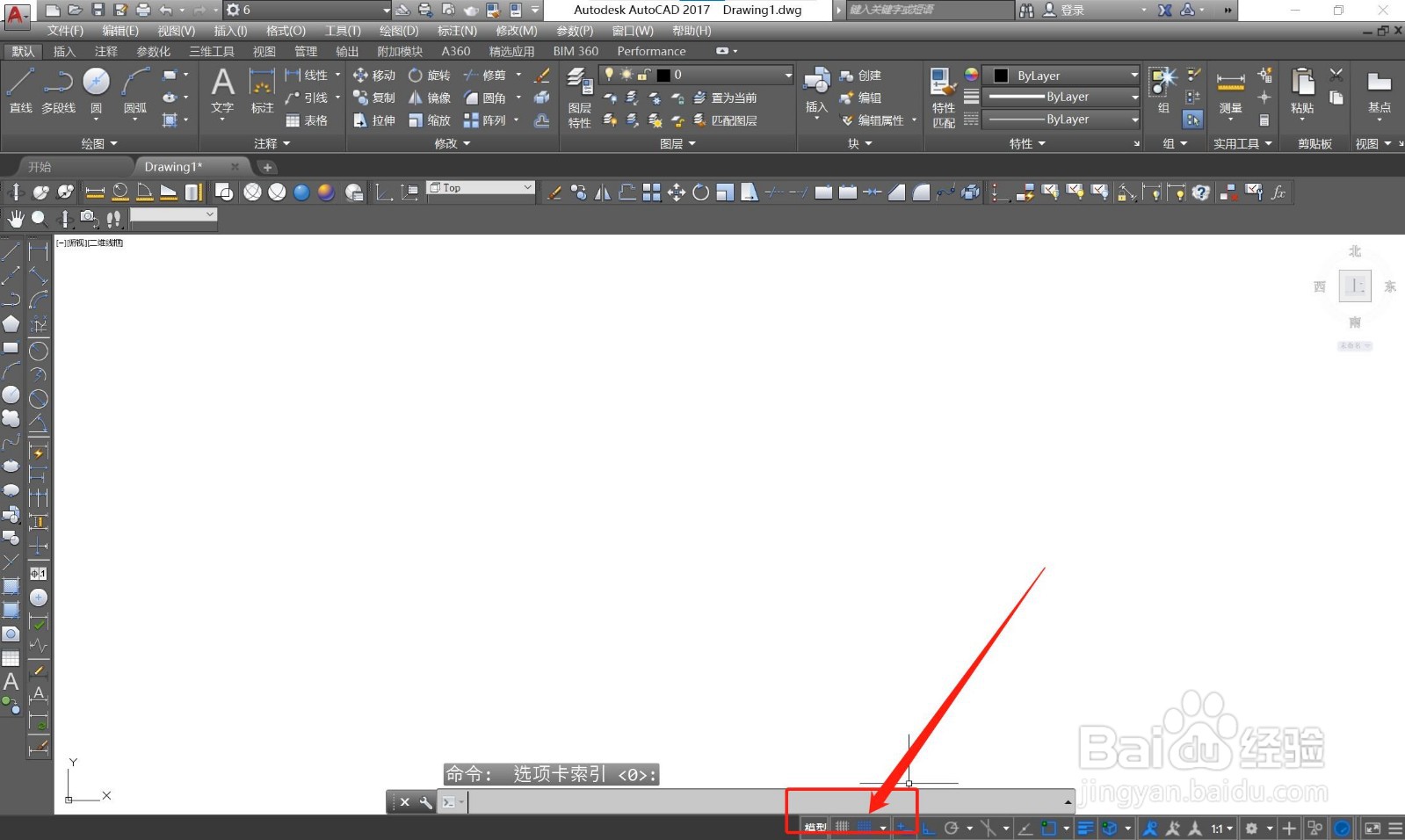Click the Move (移动) command
The image size is (1405, 840).
coord(374,76)
